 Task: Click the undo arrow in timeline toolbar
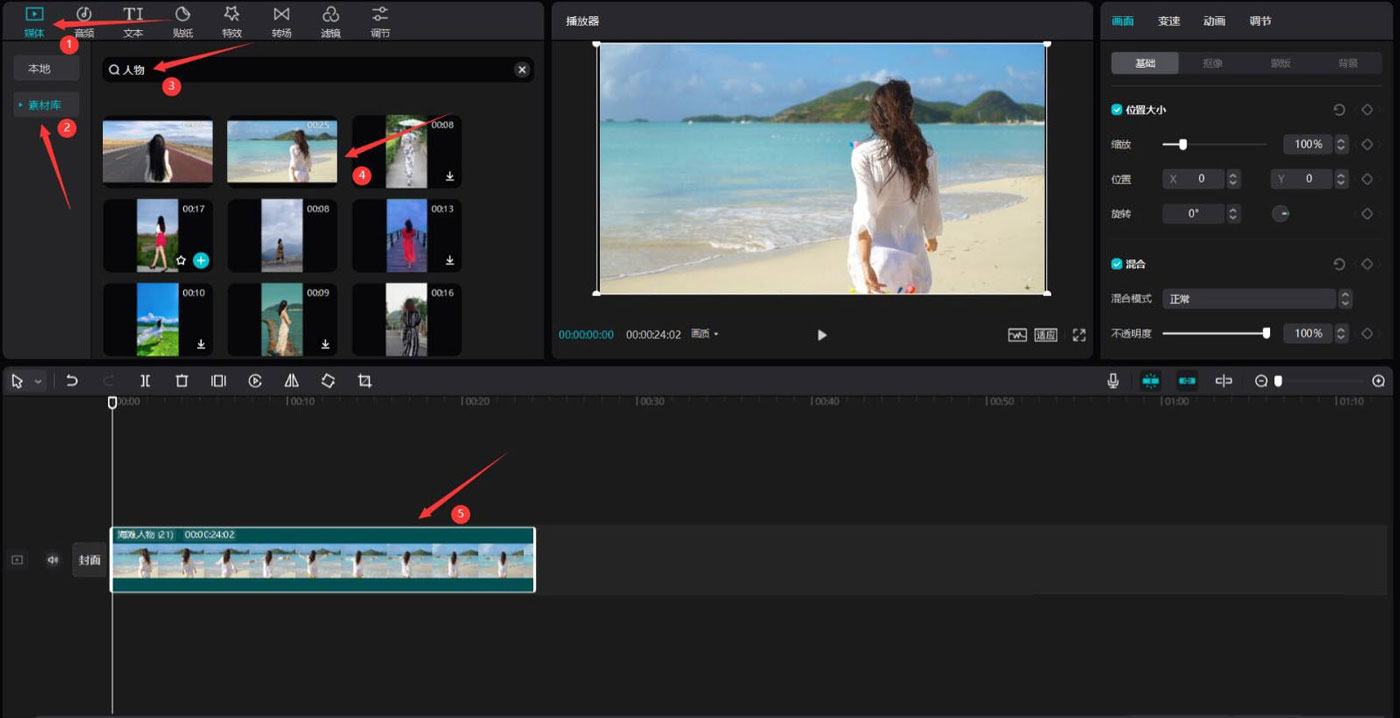pyautogui.click(x=72, y=381)
